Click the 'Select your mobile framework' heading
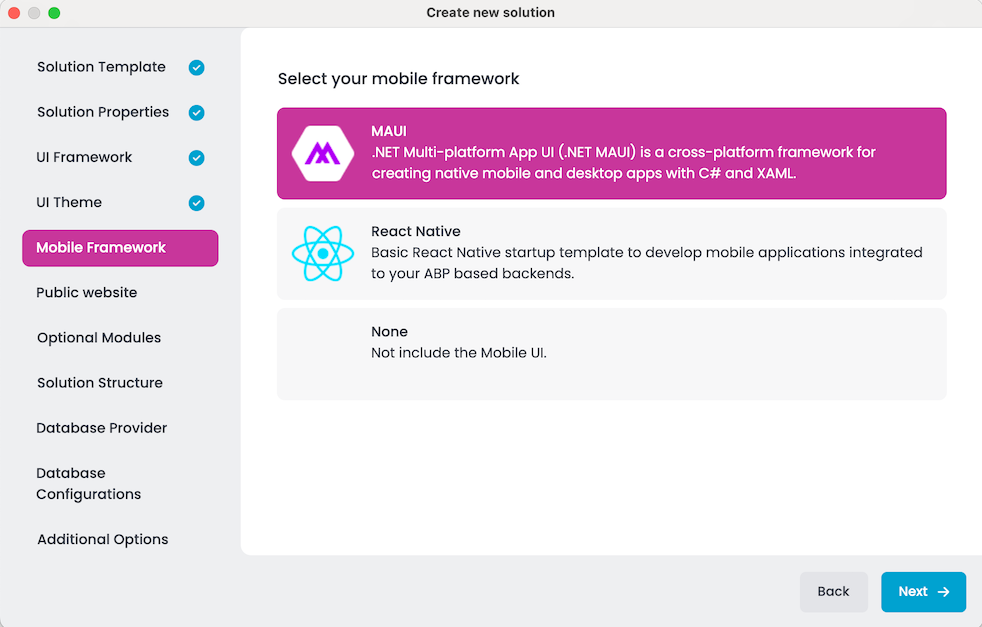 [x=398, y=79]
